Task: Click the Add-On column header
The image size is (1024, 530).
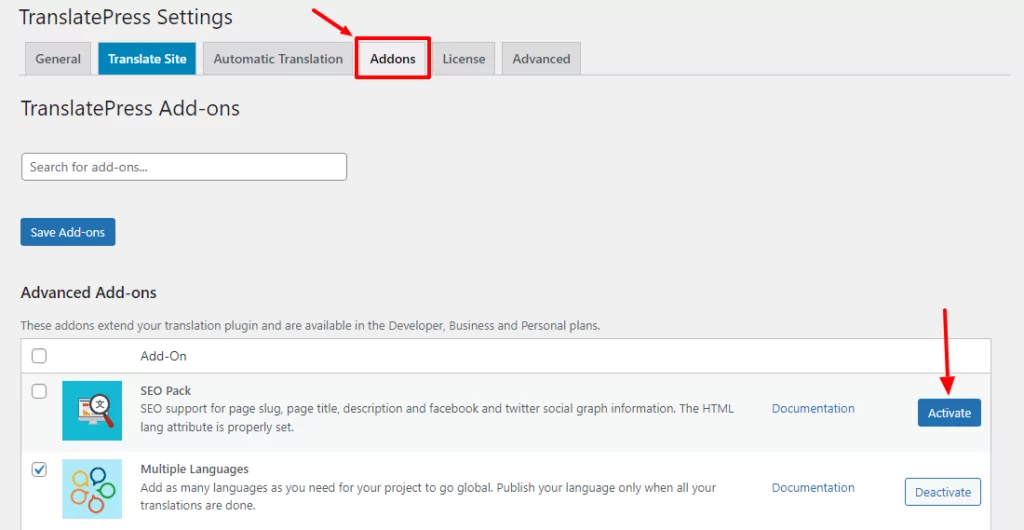Action: pos(163,356)
